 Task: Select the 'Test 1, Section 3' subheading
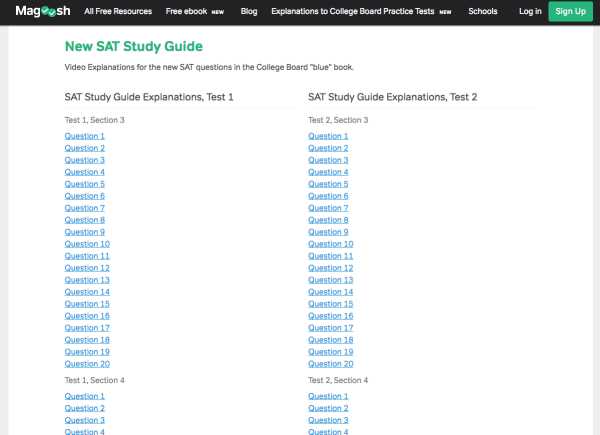[x=95, y=120]
